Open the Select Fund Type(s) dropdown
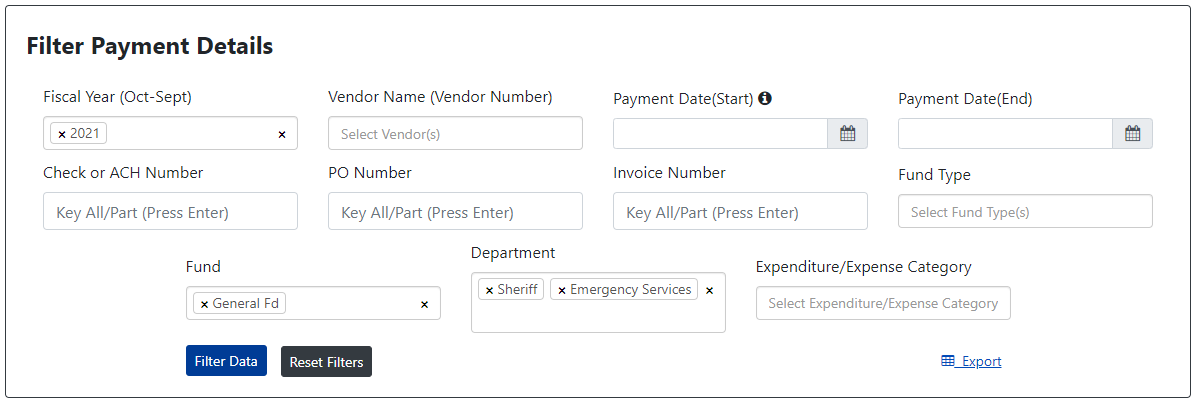The image size is (1201, 405). [1025, 212]
